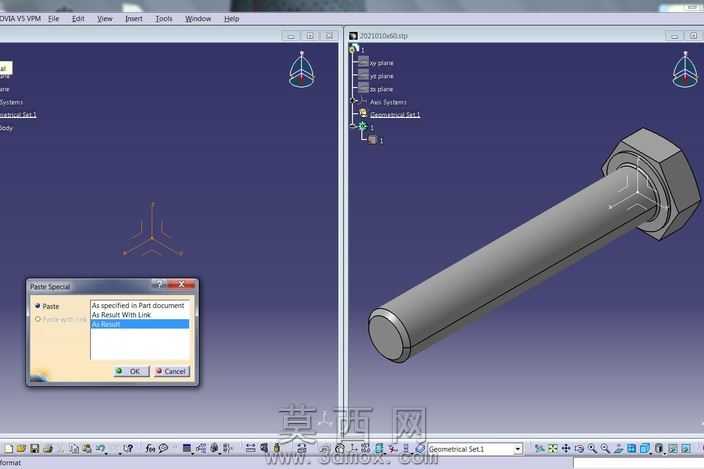
Task: Select Geometrical Set.1 in the left window tree
Action: (x=18, y=115)
